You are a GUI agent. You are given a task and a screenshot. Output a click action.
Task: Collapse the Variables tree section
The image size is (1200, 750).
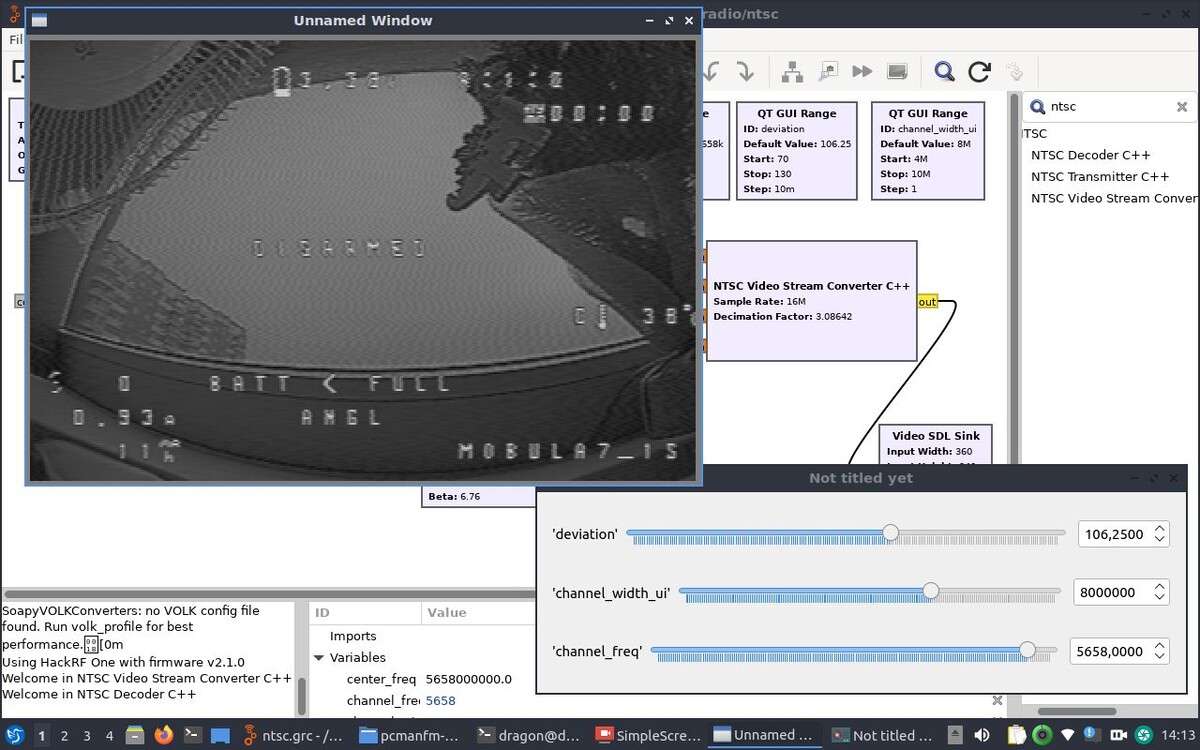(320, 658)
